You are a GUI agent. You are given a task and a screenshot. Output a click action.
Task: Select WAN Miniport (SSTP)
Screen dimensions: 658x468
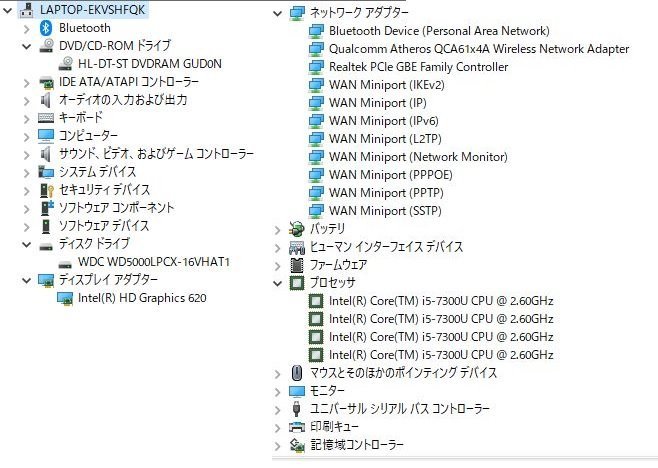385,211
